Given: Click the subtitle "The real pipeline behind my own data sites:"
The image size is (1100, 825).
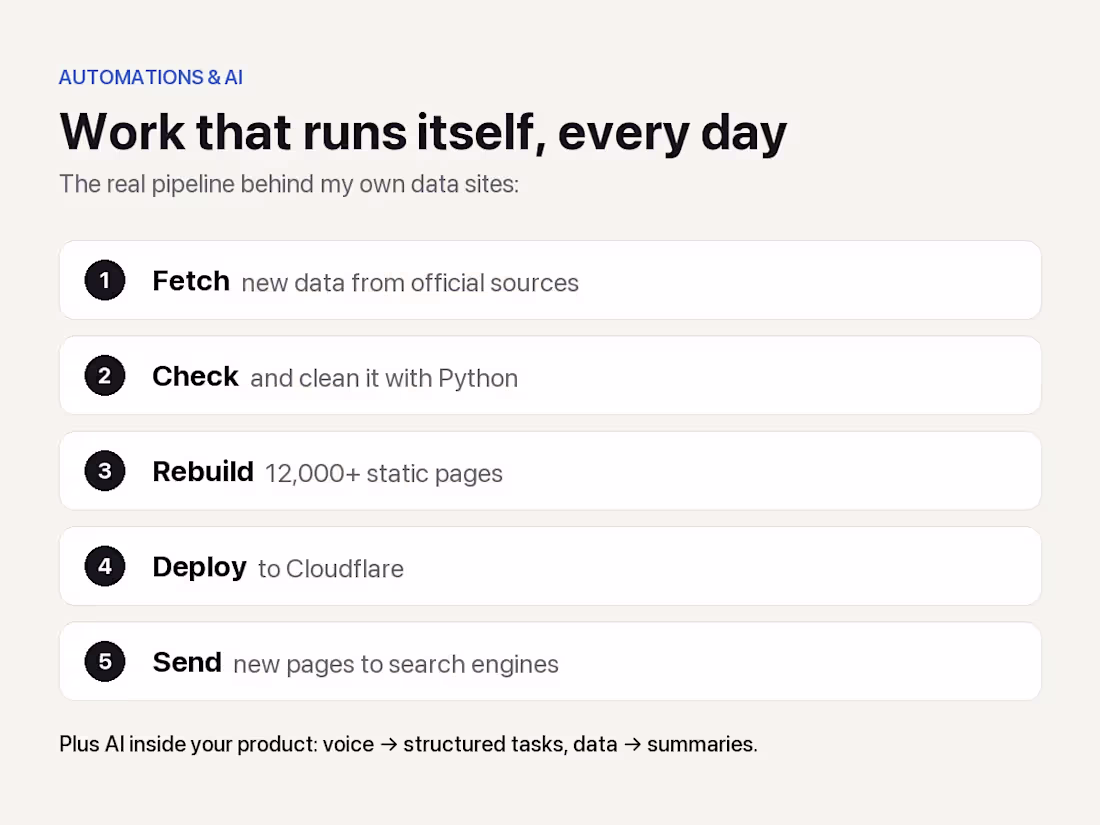Looking at the screenshot, I should pos(289,185).
